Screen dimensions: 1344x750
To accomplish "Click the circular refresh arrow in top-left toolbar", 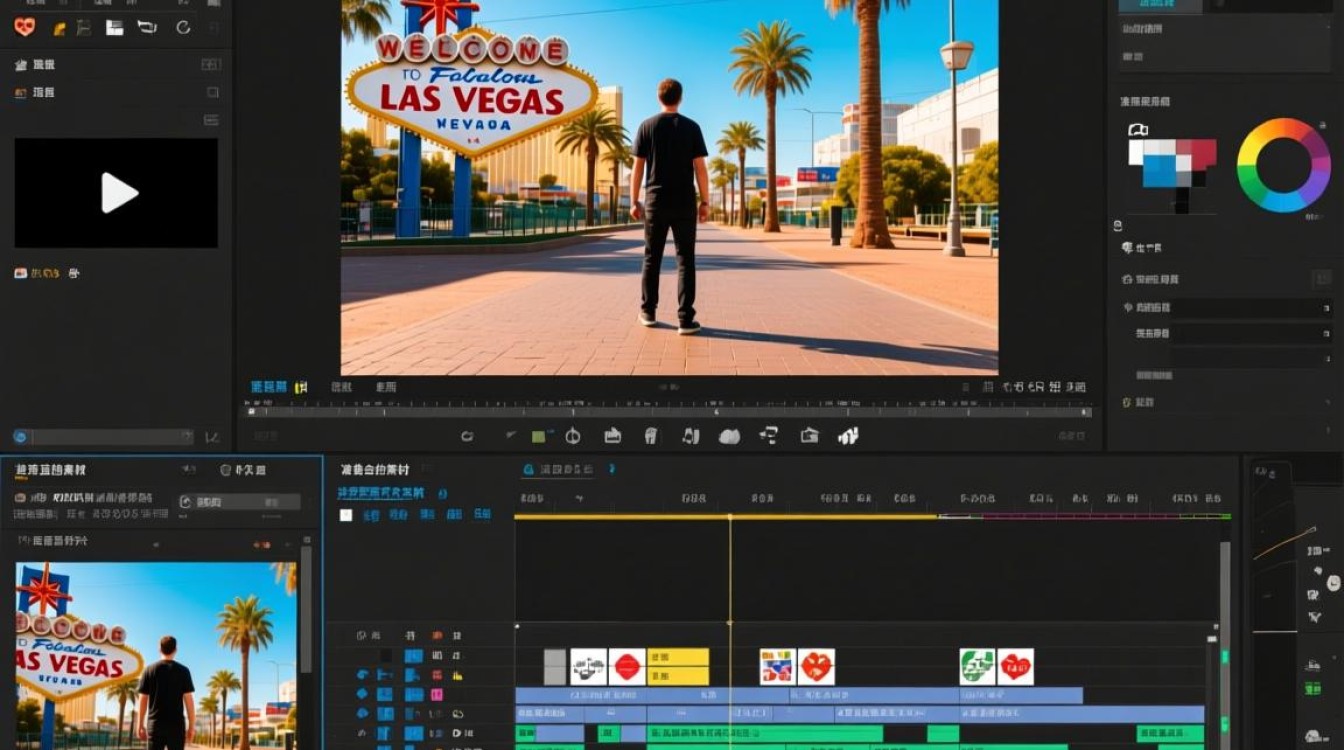I will tap(183, 27).
